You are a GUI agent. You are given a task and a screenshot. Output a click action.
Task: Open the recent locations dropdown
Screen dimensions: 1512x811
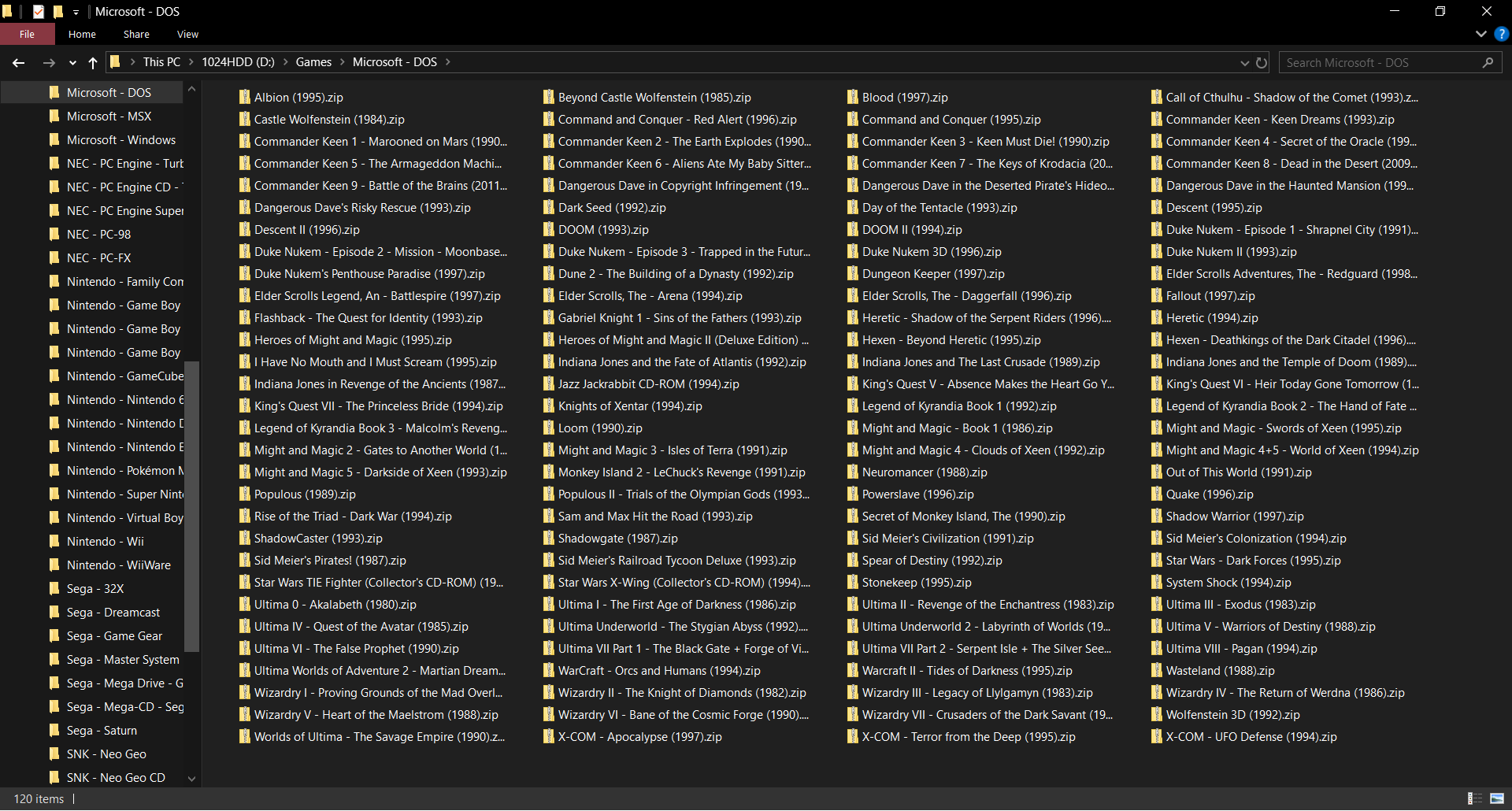(72, 63)
